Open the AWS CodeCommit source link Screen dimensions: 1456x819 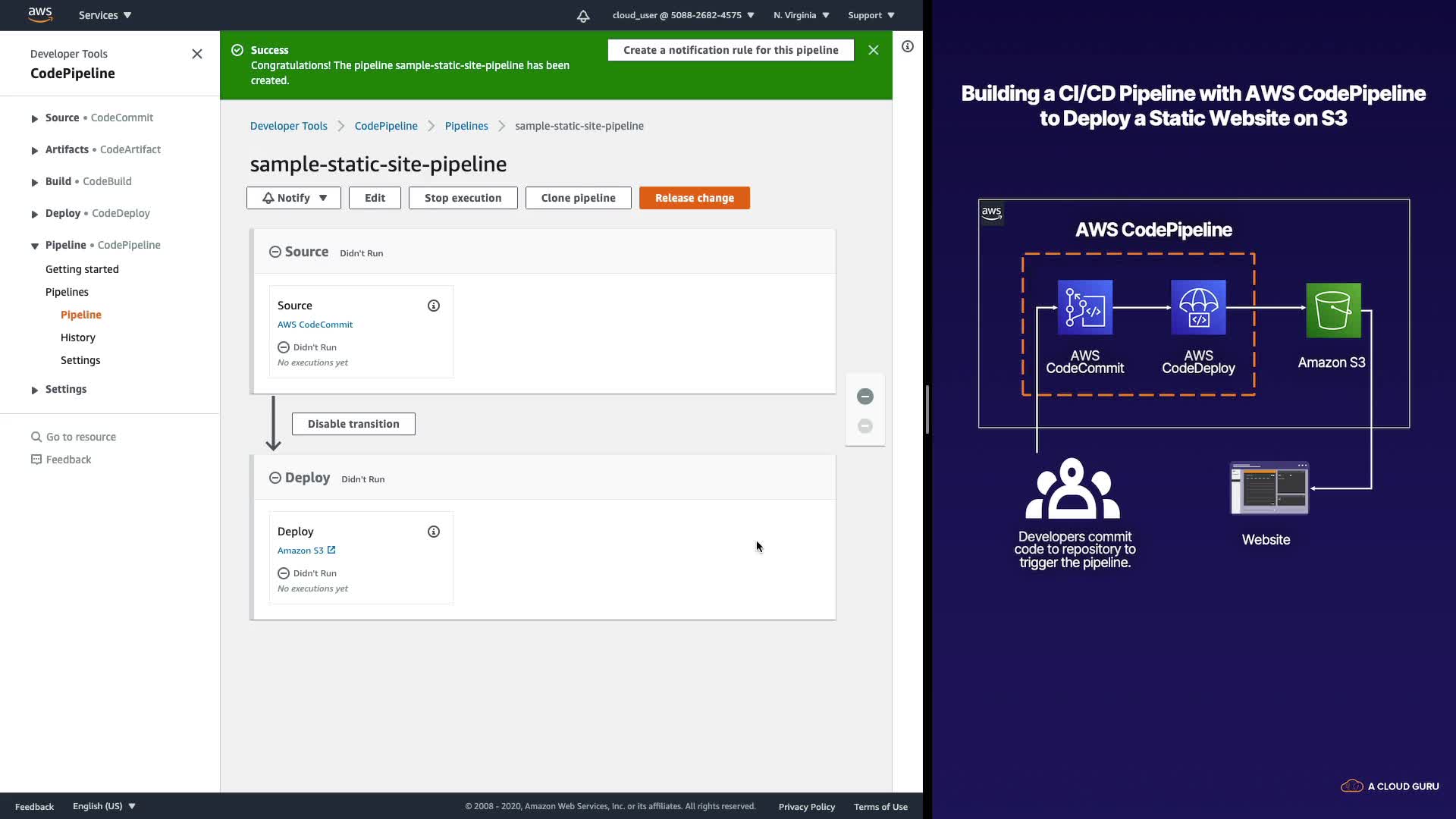point(315,325)
